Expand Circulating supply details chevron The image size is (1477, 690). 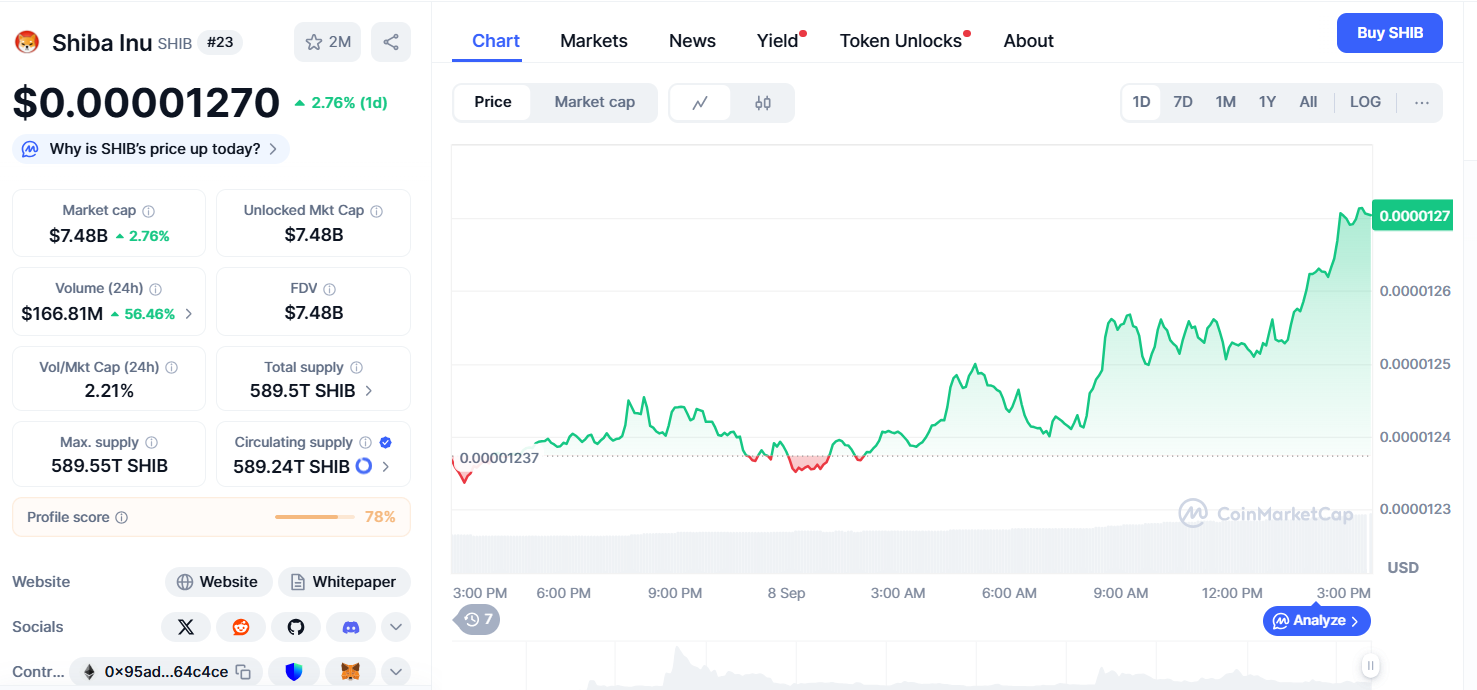click(x=386, y=467)
